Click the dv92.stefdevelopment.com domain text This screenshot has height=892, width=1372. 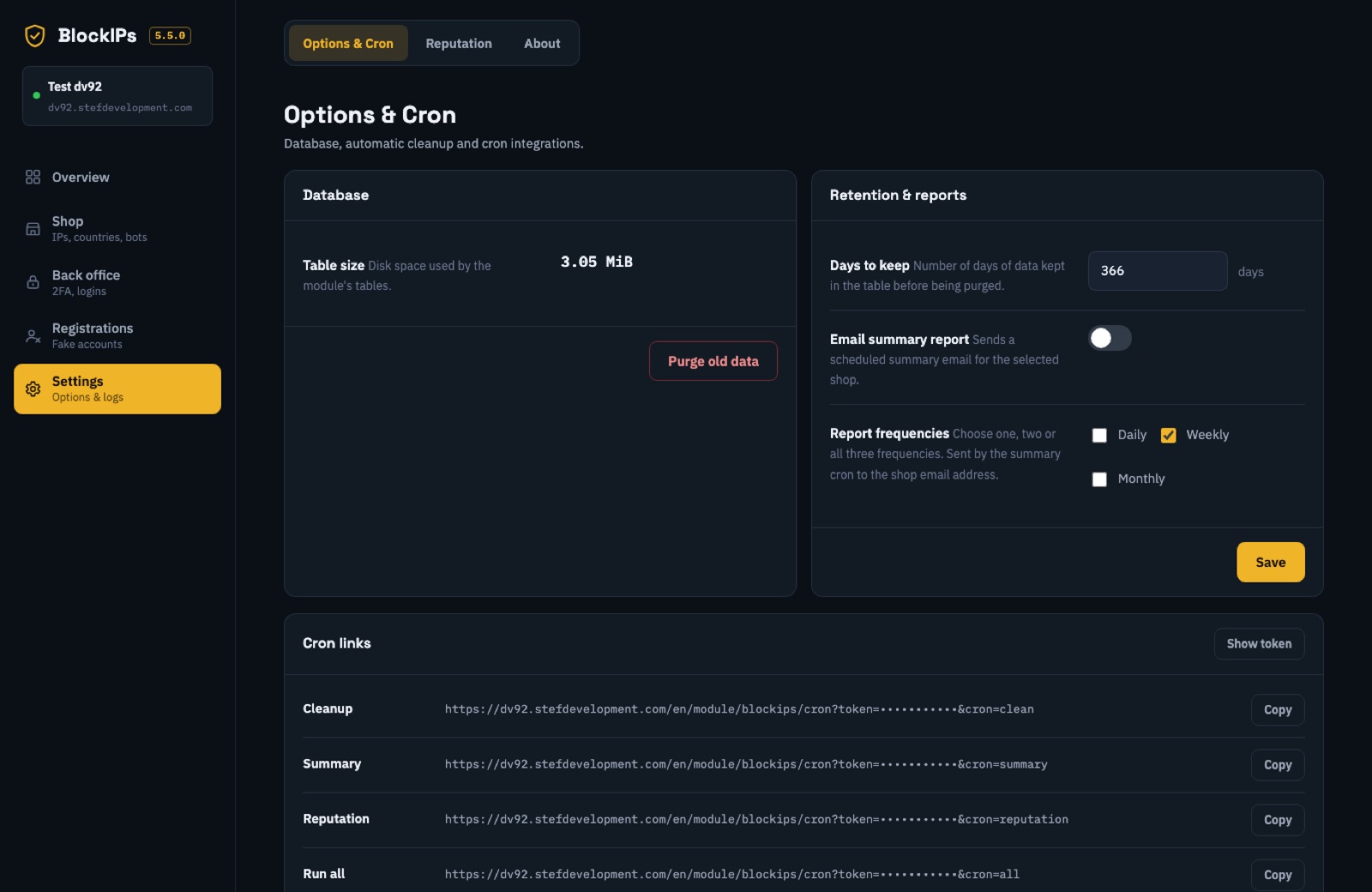(120, 107)
